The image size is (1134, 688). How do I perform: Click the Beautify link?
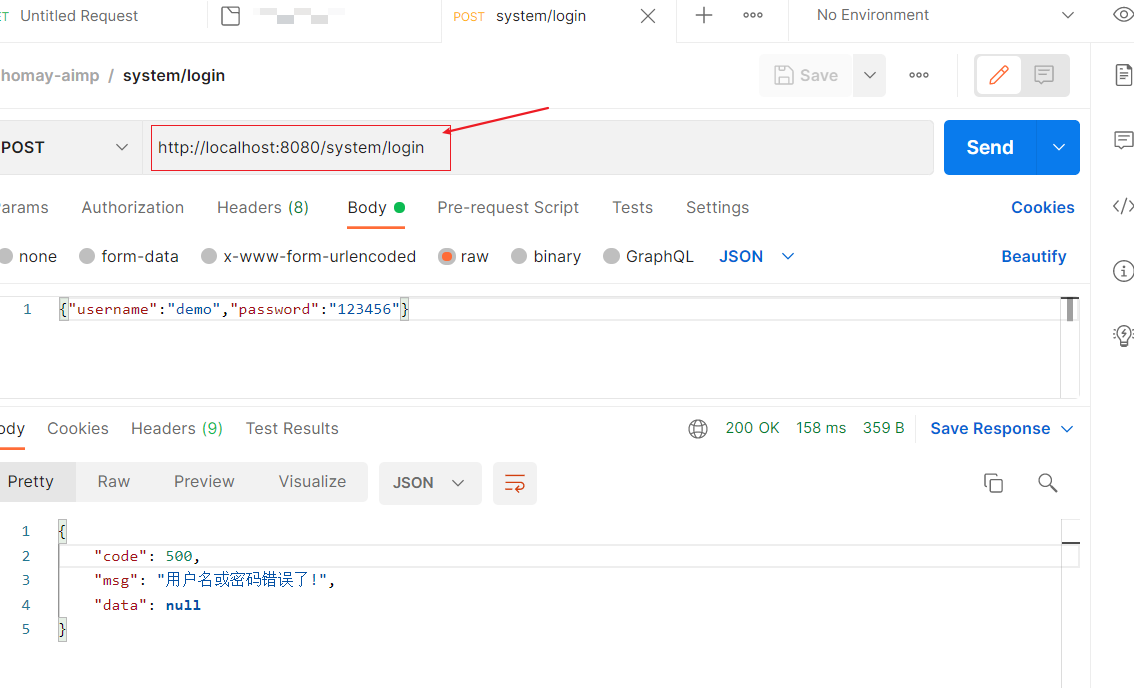[1033, 256]
